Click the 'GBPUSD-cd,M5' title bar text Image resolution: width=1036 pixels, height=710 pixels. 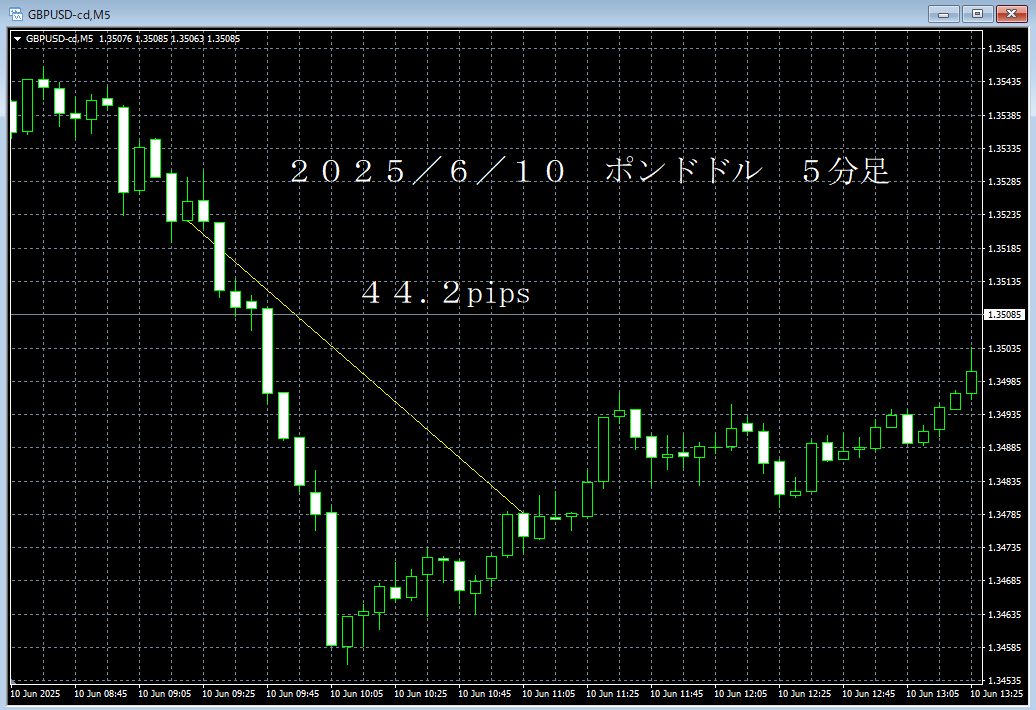(x=69, y=15)
